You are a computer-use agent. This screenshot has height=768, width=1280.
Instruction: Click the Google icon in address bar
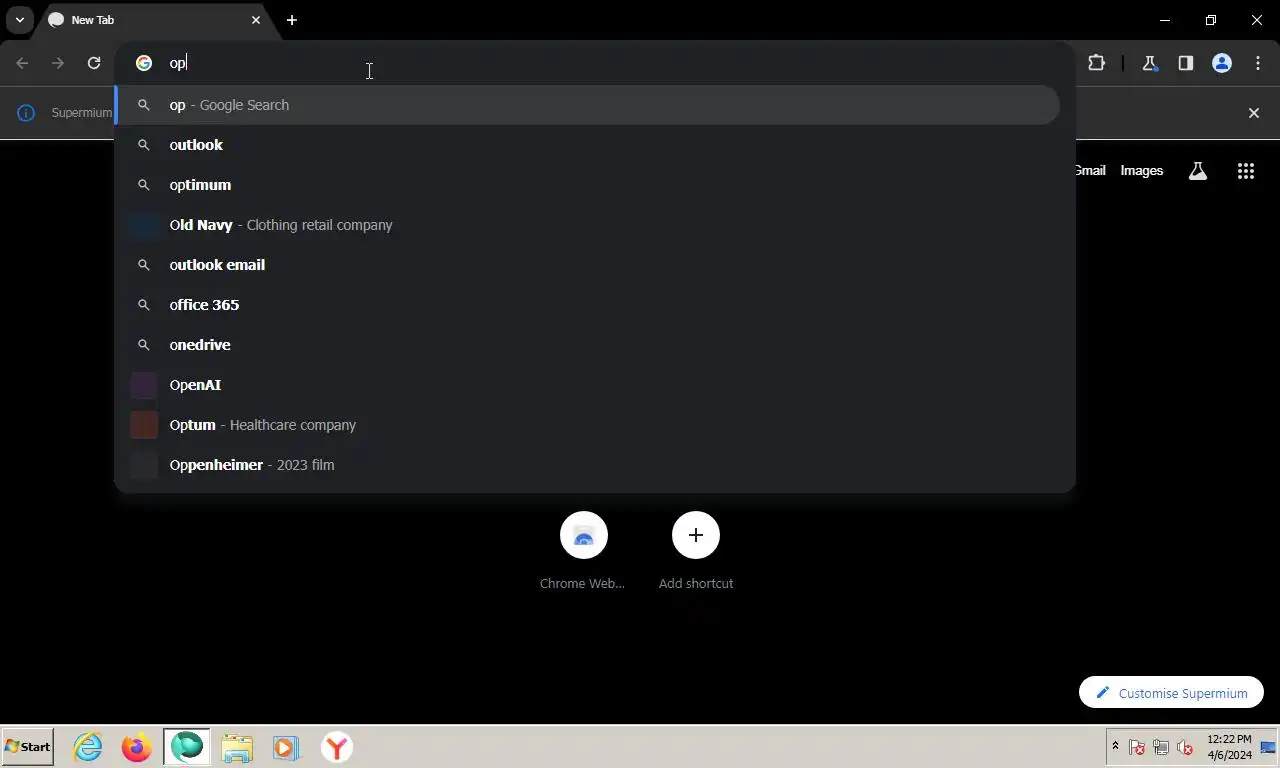click(144, 63)
